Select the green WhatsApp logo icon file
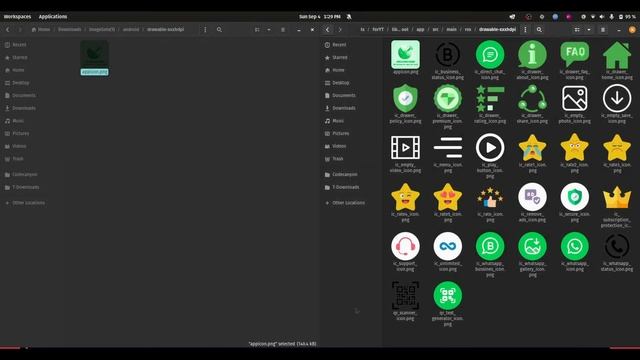This screenshot has width=640, height=360. point(575,247)
